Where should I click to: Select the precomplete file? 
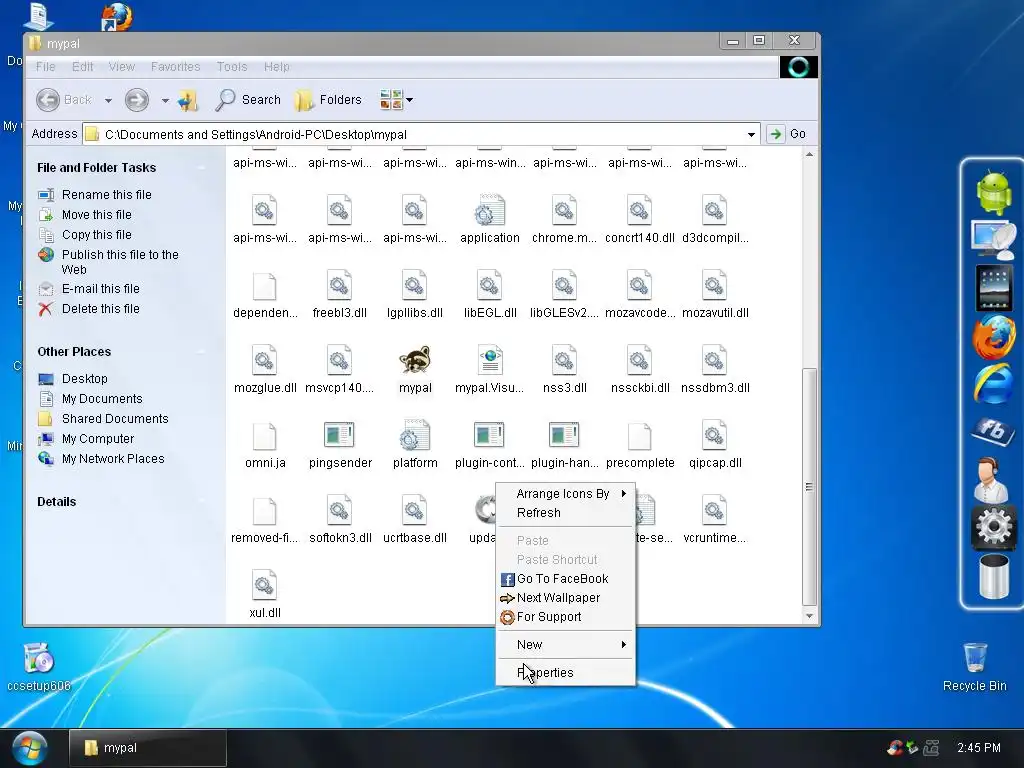639,436
